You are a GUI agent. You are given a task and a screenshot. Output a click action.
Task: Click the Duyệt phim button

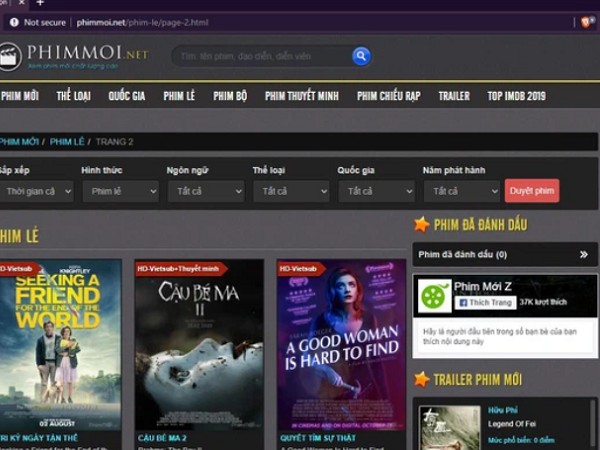[x=532, y=191]
